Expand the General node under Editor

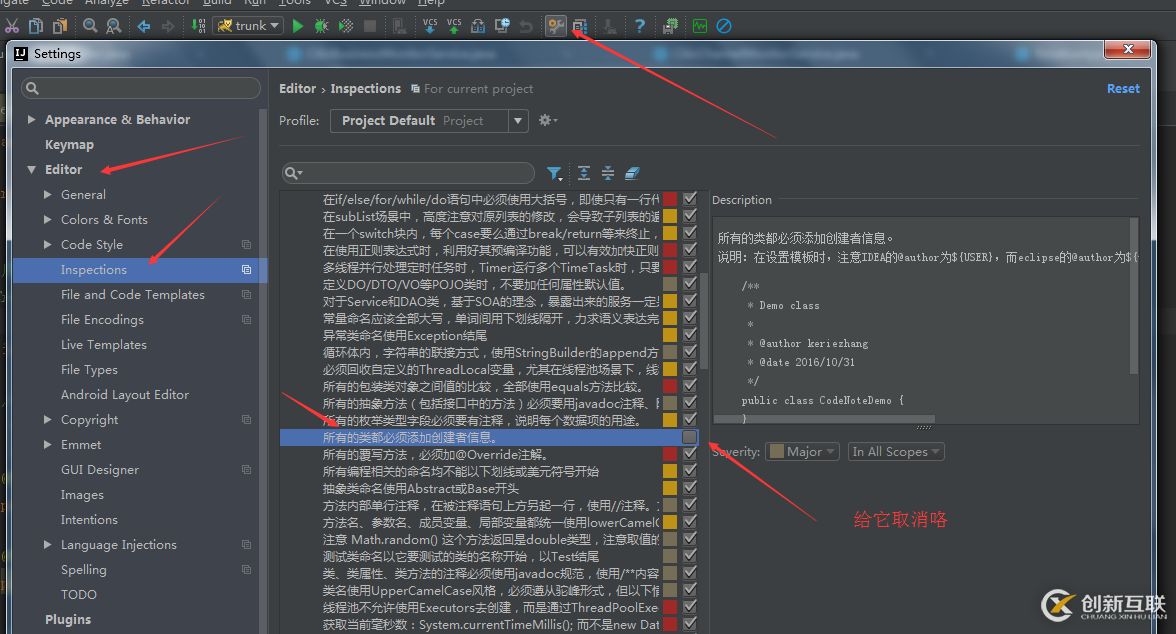pyautogui.click(x=47, y=194)
